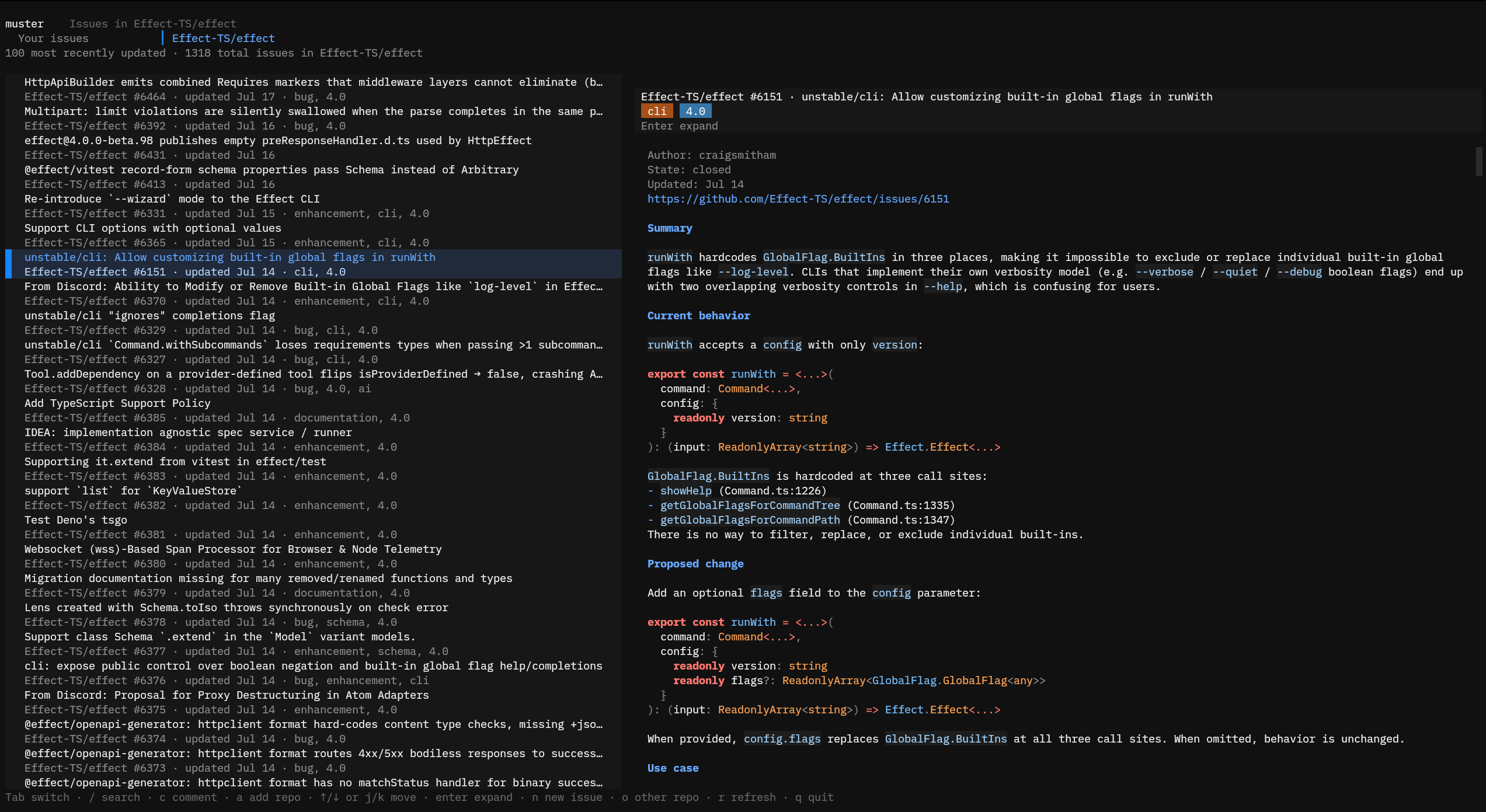Screen dimensions: 1486x812
Task: Click the cli label badge
Action: 657,111
